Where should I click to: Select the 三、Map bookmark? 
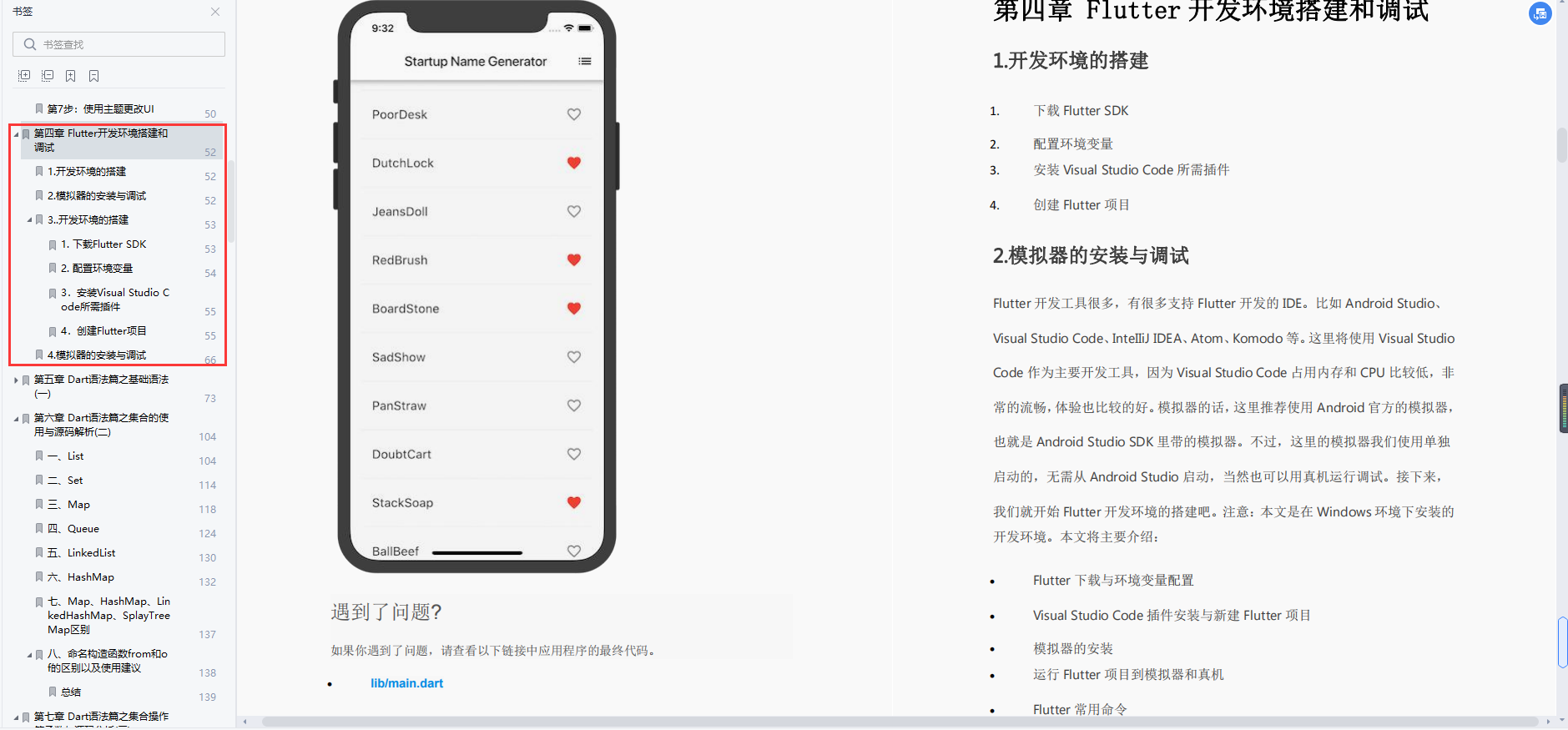tap(68, 505)
